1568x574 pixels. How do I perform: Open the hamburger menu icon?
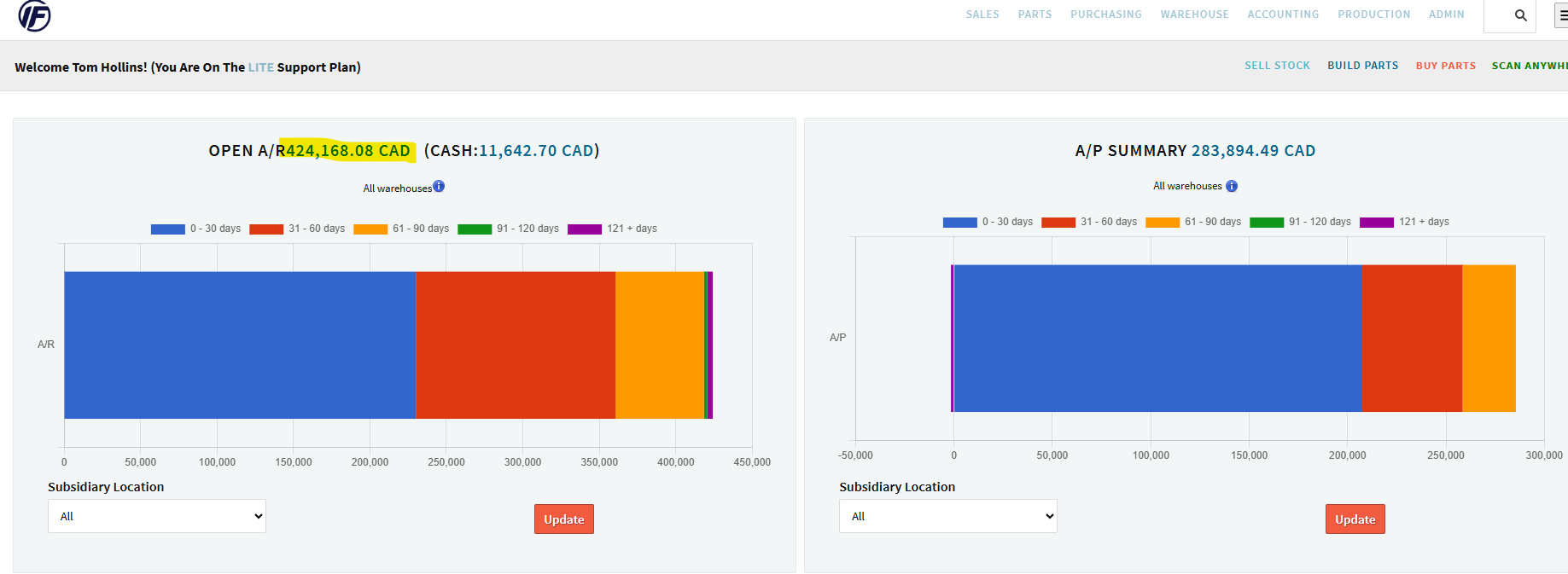click(1562, 15)
